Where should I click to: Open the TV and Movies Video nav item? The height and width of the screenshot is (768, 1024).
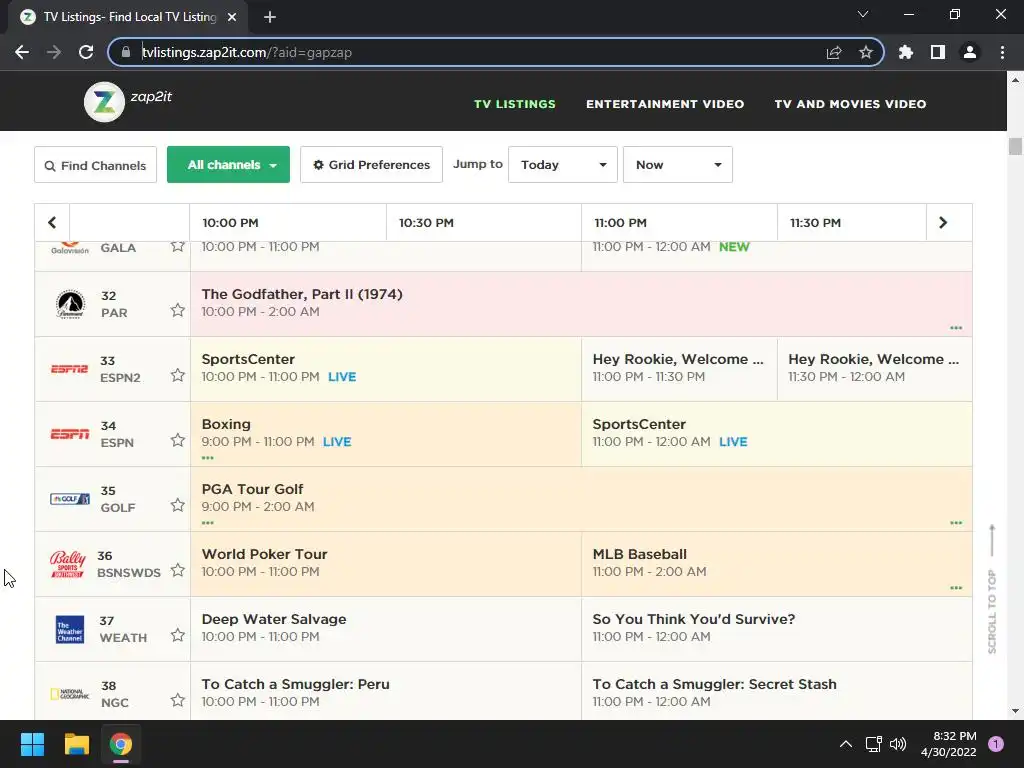click(850, 104)
